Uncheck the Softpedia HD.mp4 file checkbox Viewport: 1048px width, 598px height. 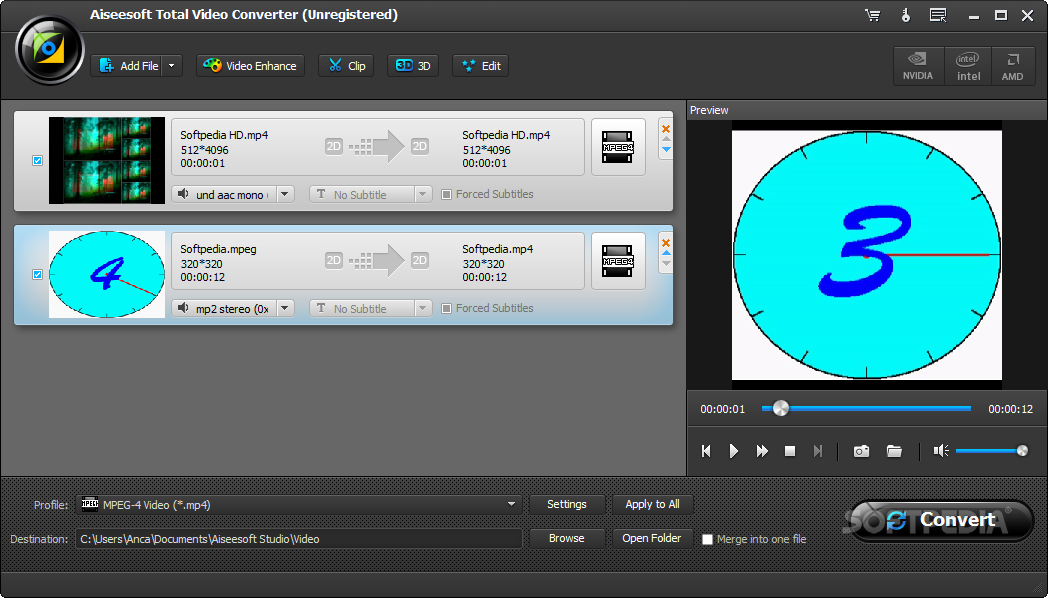coord(37,160)
